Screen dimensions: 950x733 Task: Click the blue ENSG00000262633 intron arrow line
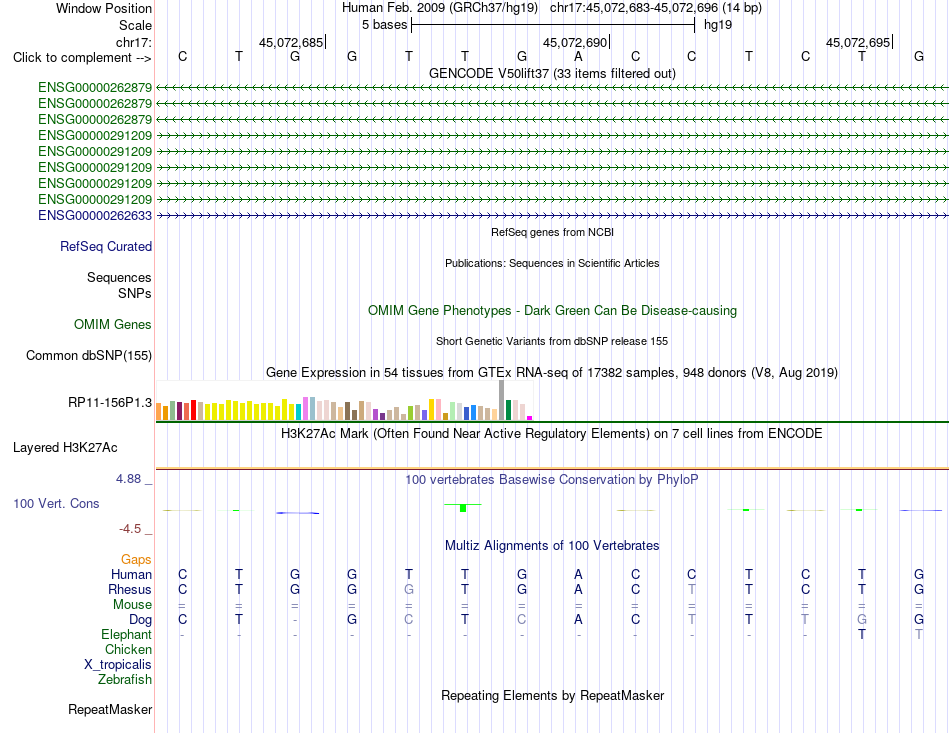[x=552, y=215]
